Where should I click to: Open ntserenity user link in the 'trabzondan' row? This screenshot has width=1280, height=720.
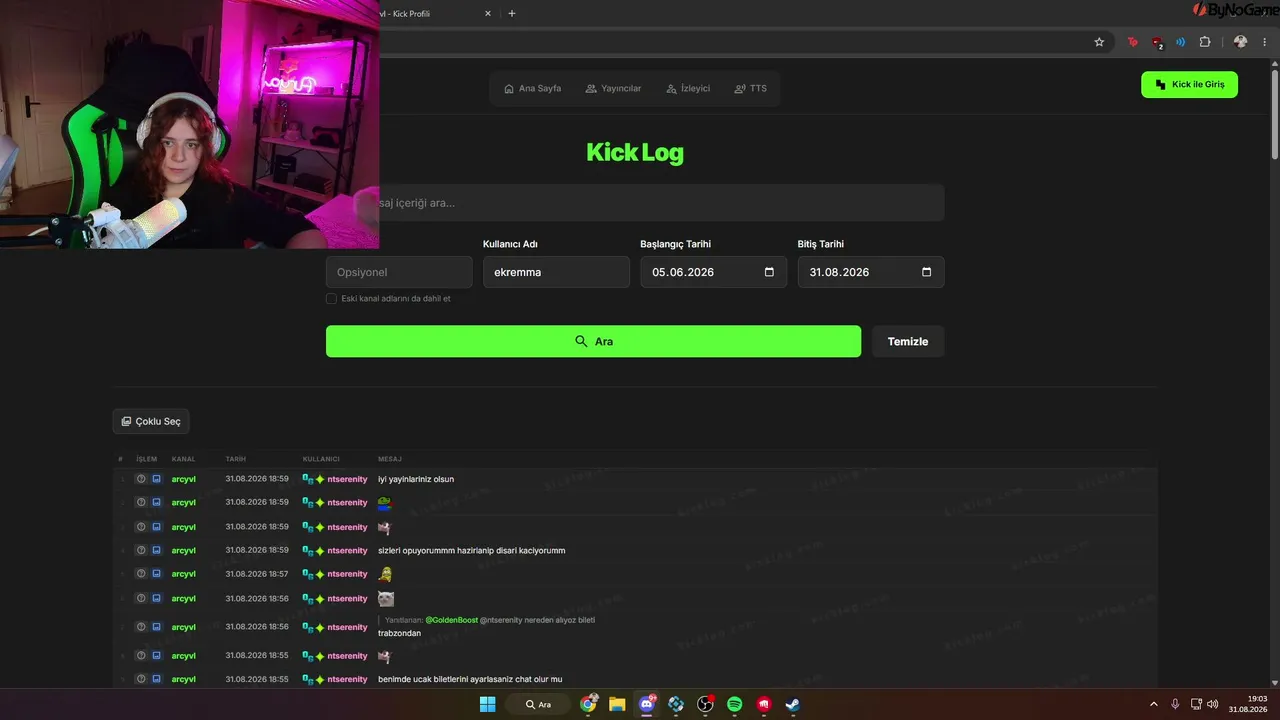[347, 627]
